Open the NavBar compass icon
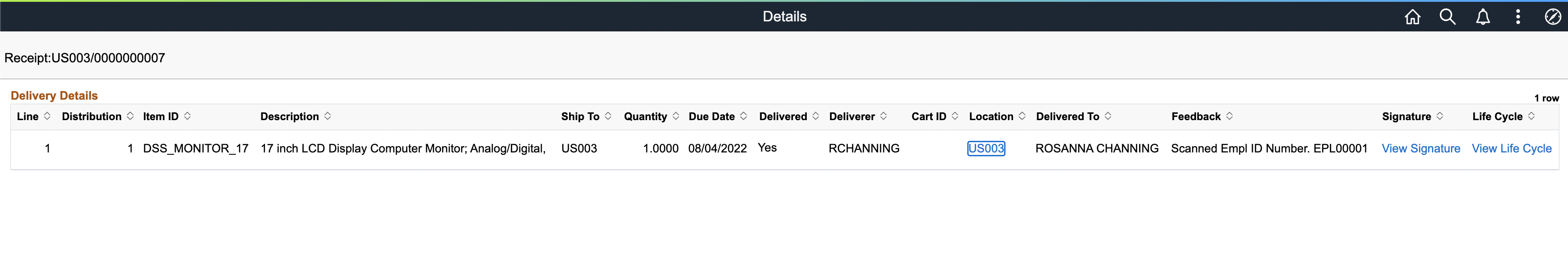The width and height of the screenshot is (1568, 253). 1553,17
